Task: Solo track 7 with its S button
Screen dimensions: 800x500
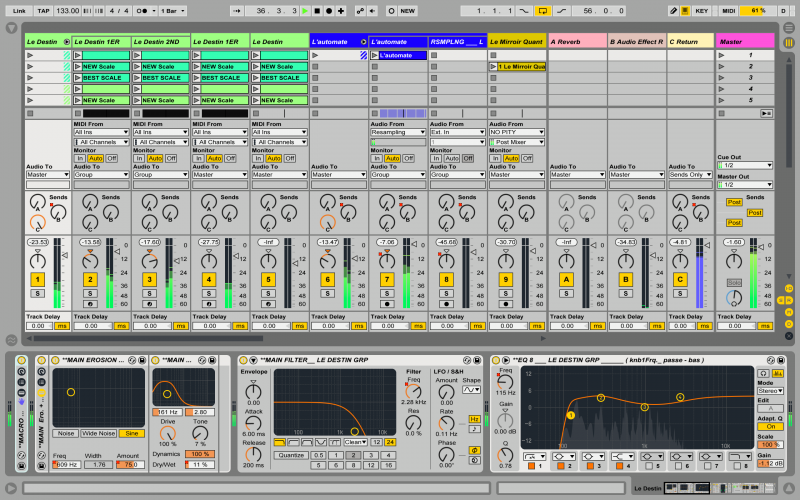Action: [386, 293]
